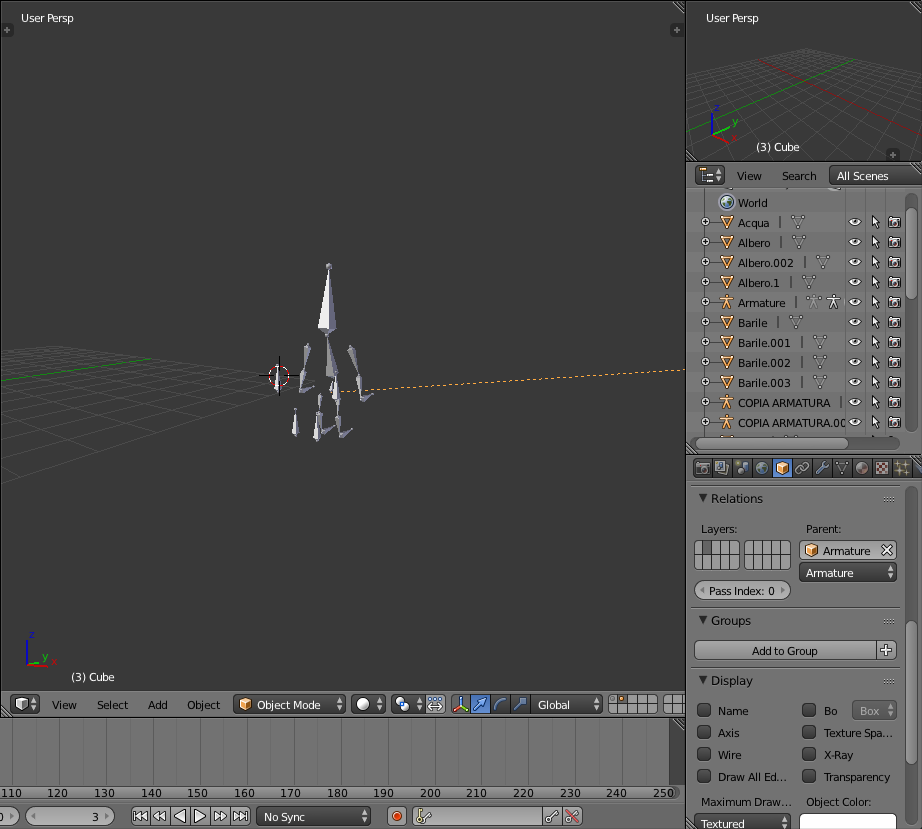Image resolution: width=922 pixels, height=829 pixels.
Task: Enable the Texture Space checkbox
Action: tap(810, 733)
